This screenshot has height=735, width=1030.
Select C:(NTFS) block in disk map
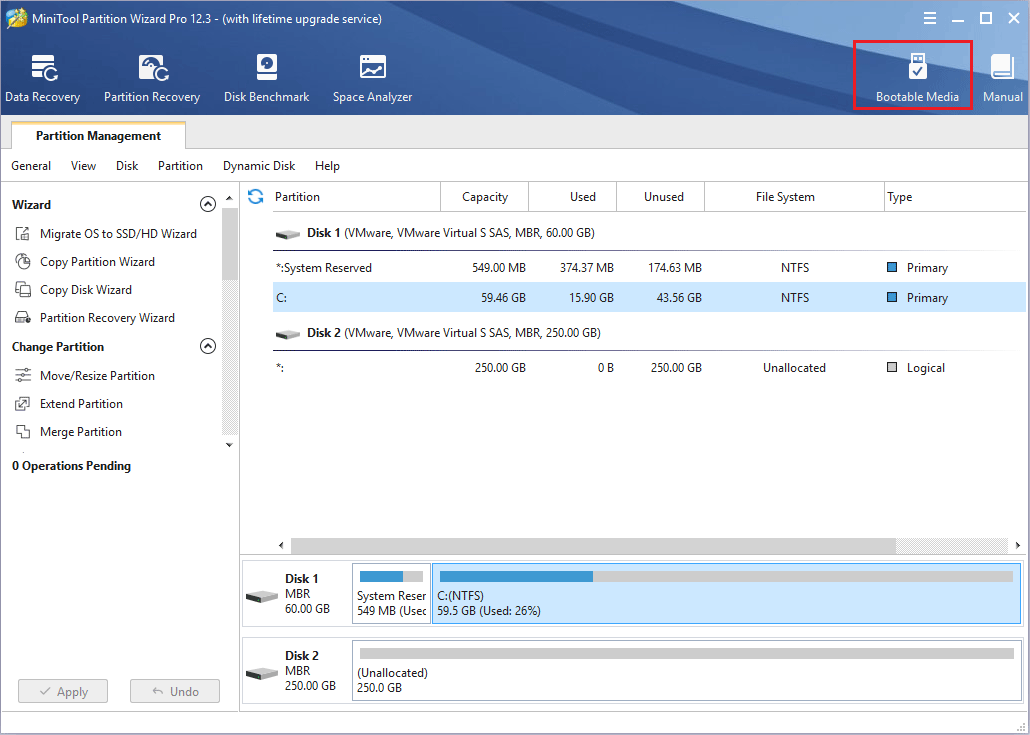tap(727, 593)
